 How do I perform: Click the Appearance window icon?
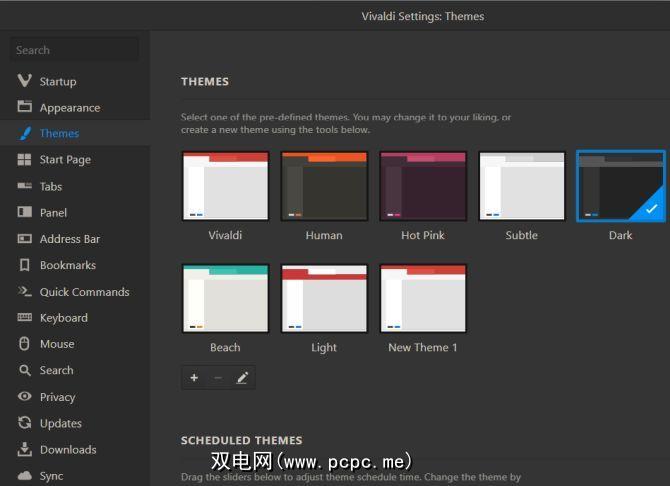click(x=24, y=106)
